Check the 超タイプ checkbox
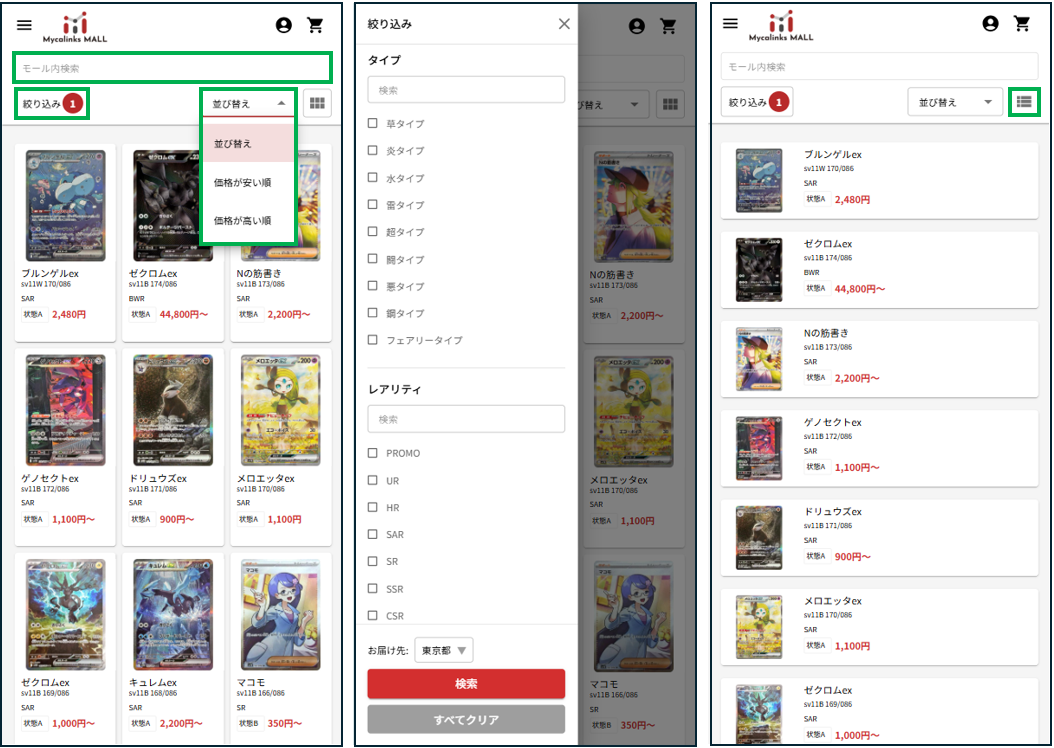 click(x=372, y=231)
